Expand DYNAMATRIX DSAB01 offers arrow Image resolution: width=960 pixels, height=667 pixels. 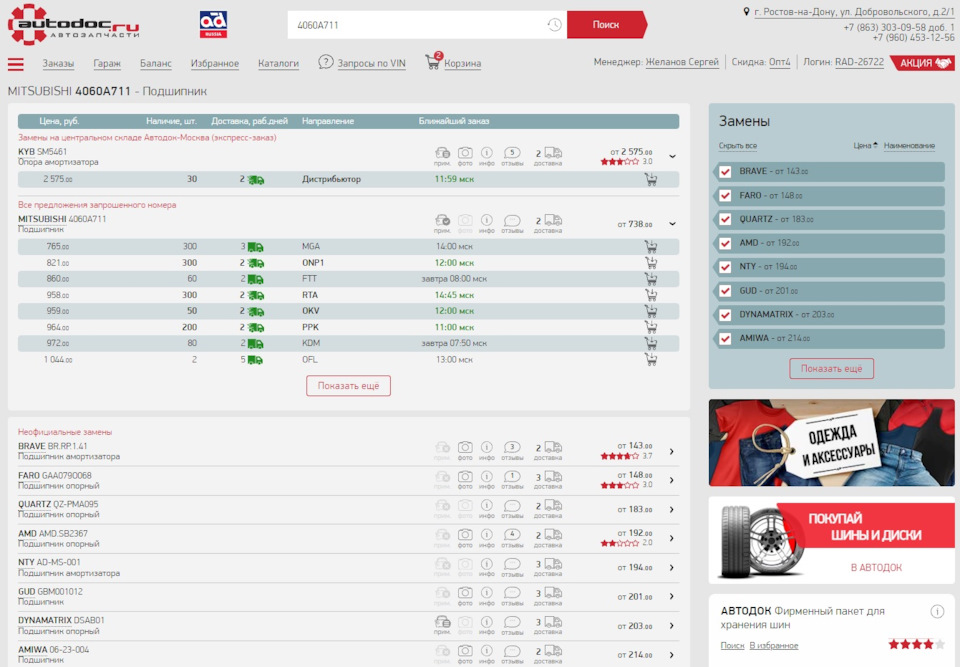tap(672, 626)
